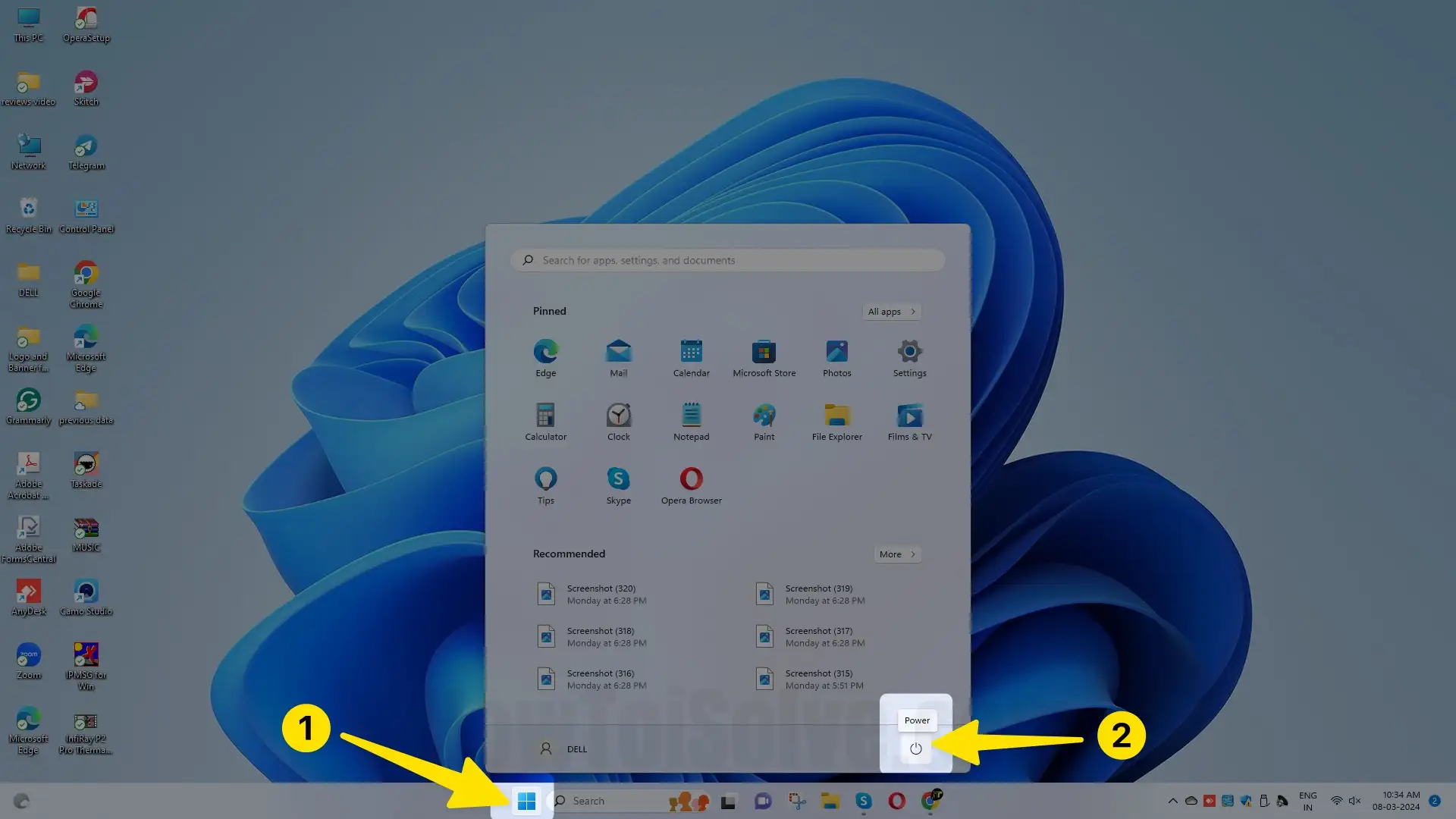Open File Explorer from Start menu pinned apps
Viewport: 1456px width, 819px height.
(837, 422)
